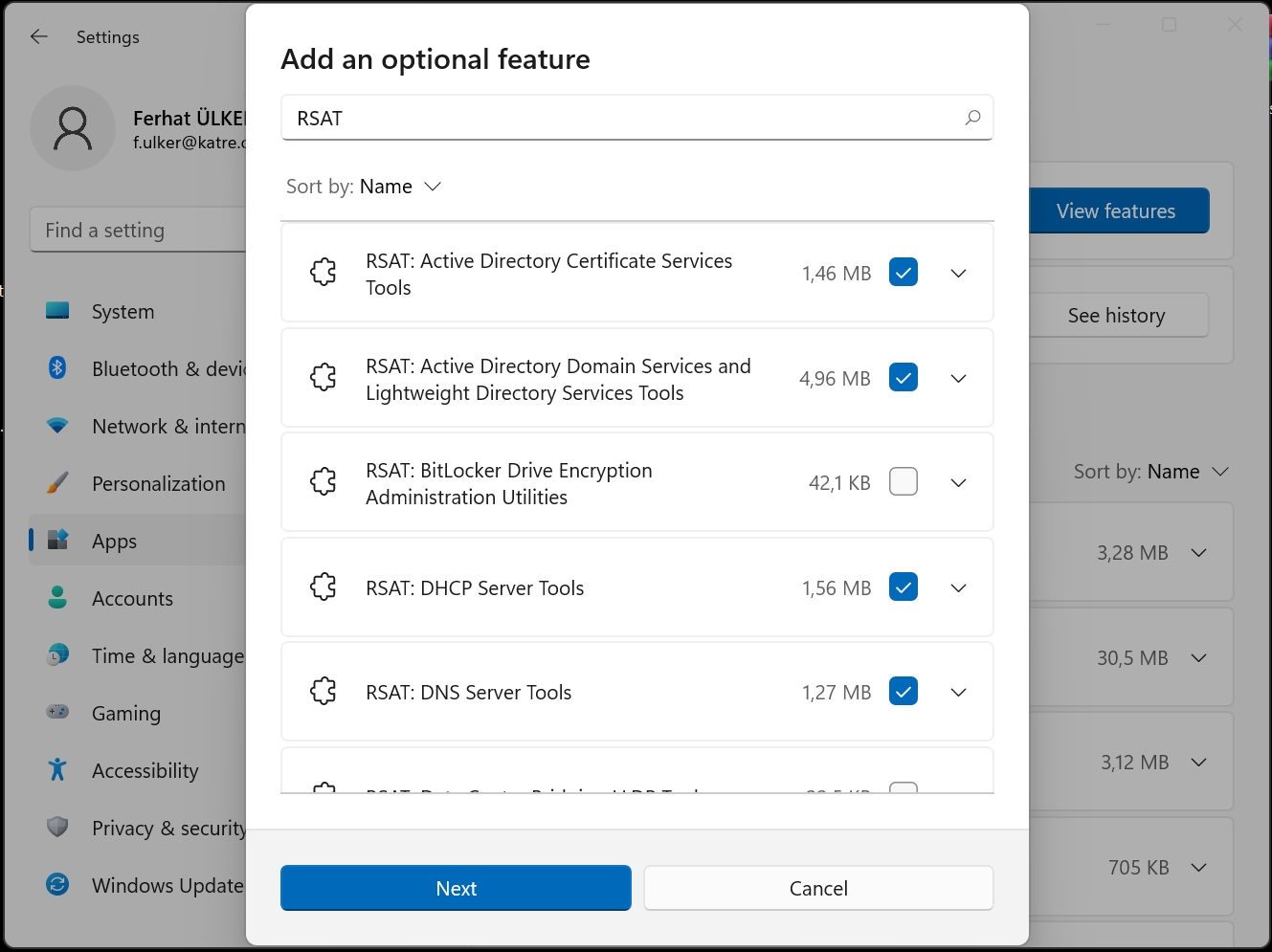Expand details for Domain Services and Lightweight Directory
The height and width of the screenshot is (952, 1272).
pyautogui.click(x=958, y=379)
